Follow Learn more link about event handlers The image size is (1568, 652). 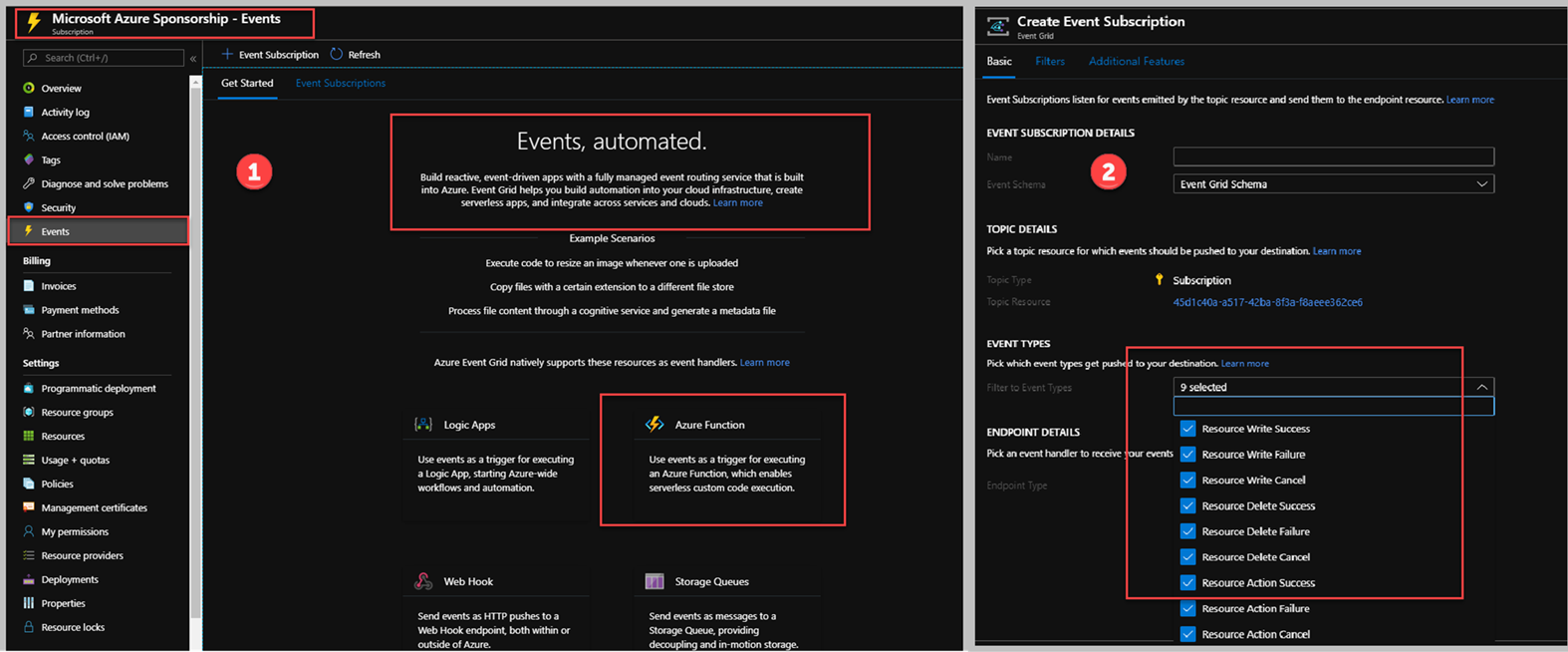pyautogui.click(x=765, y=363)
